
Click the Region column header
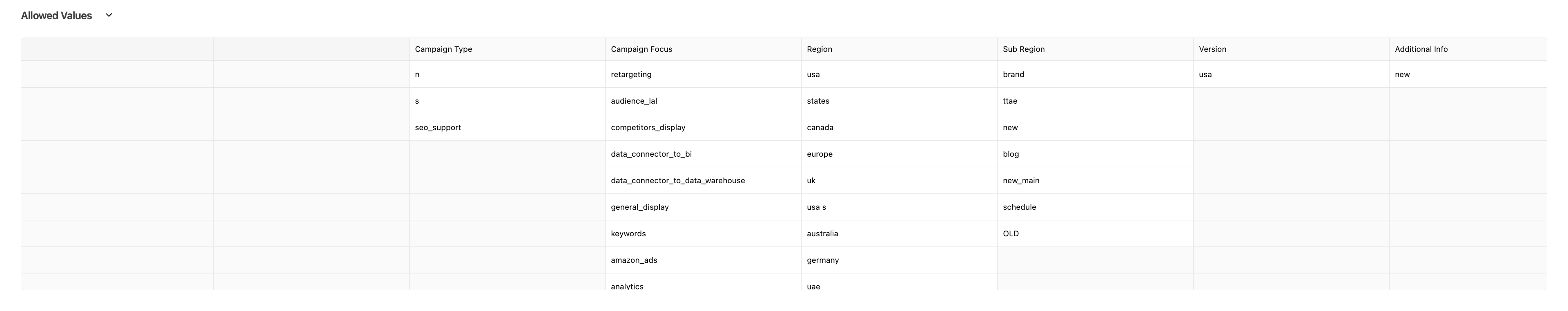[x=819, y=49]
